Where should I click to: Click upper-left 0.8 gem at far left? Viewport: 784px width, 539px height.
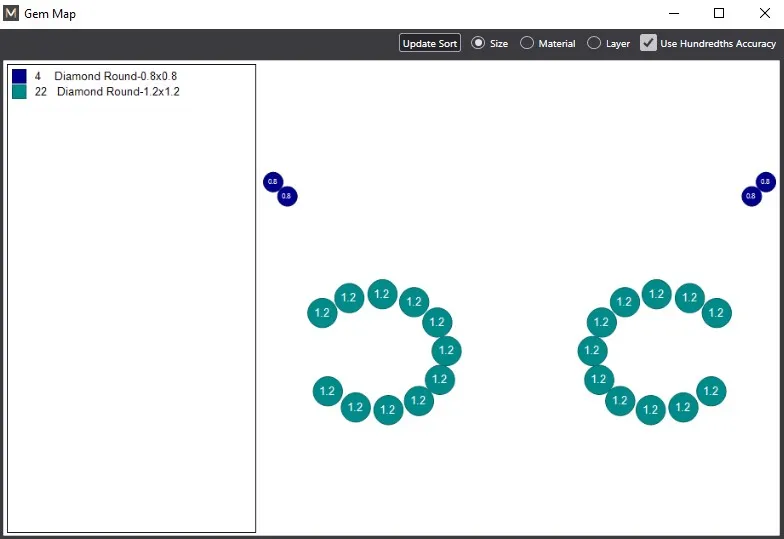(273, 182)
